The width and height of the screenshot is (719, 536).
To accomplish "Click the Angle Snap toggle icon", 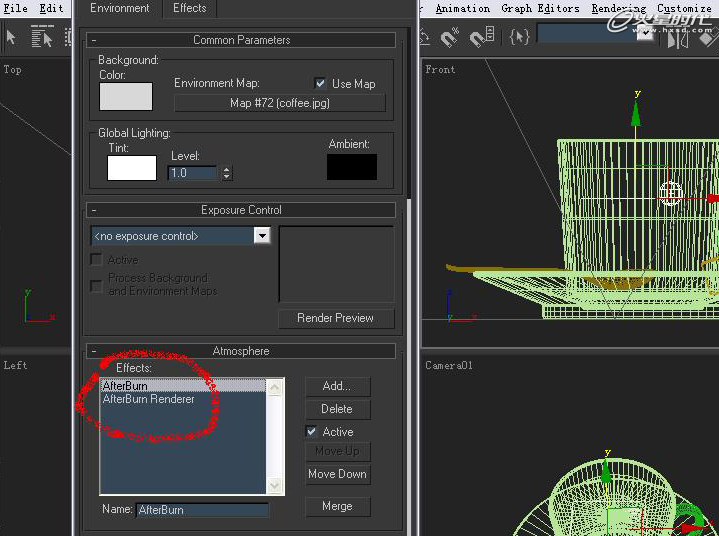I will [425, 38].
